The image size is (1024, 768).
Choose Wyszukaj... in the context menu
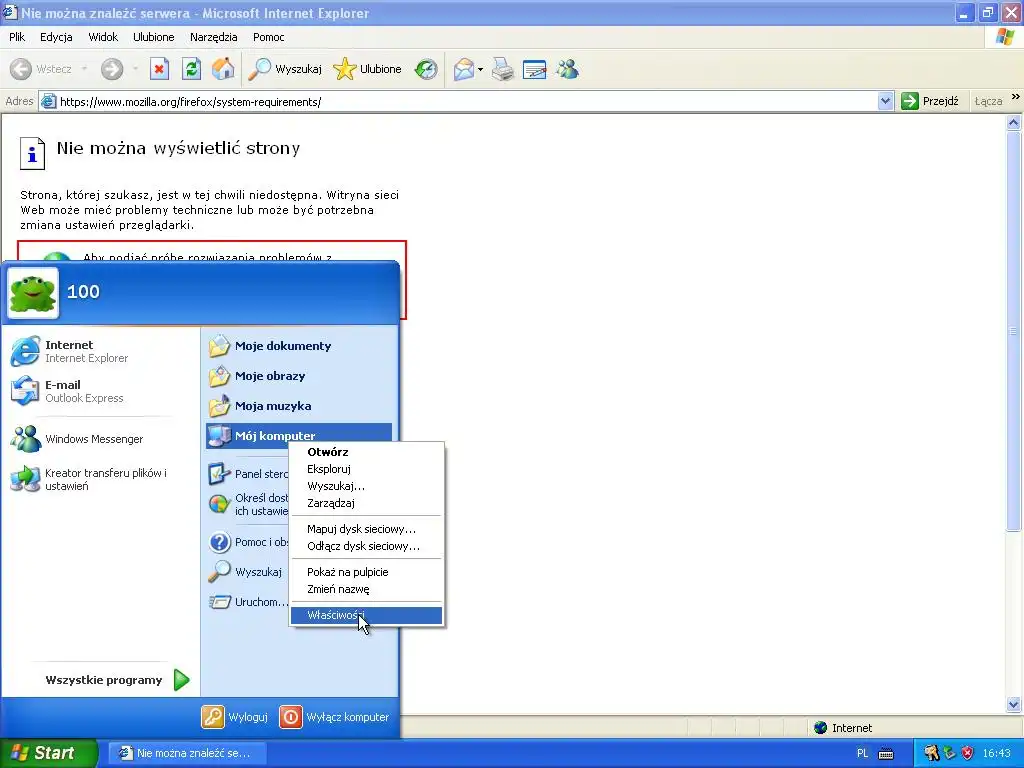[x=366, y=486]
